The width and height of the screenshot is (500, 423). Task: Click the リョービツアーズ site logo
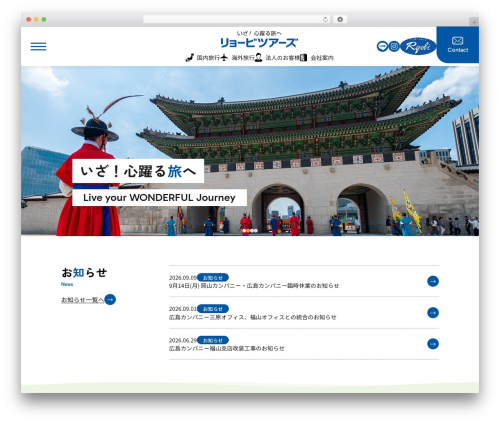click(259, 43)
